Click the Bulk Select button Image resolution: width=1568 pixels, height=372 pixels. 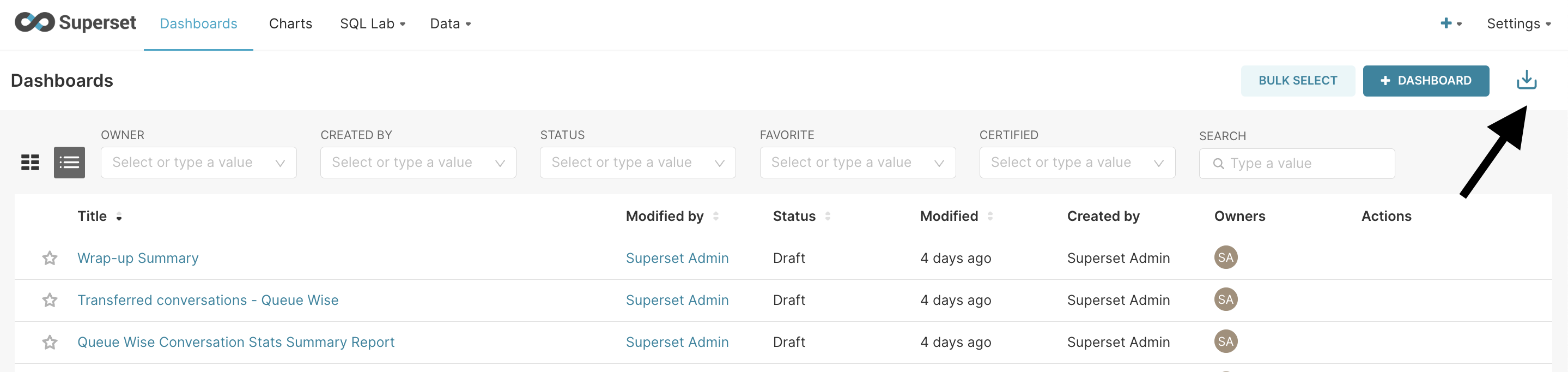(1297, 81)
